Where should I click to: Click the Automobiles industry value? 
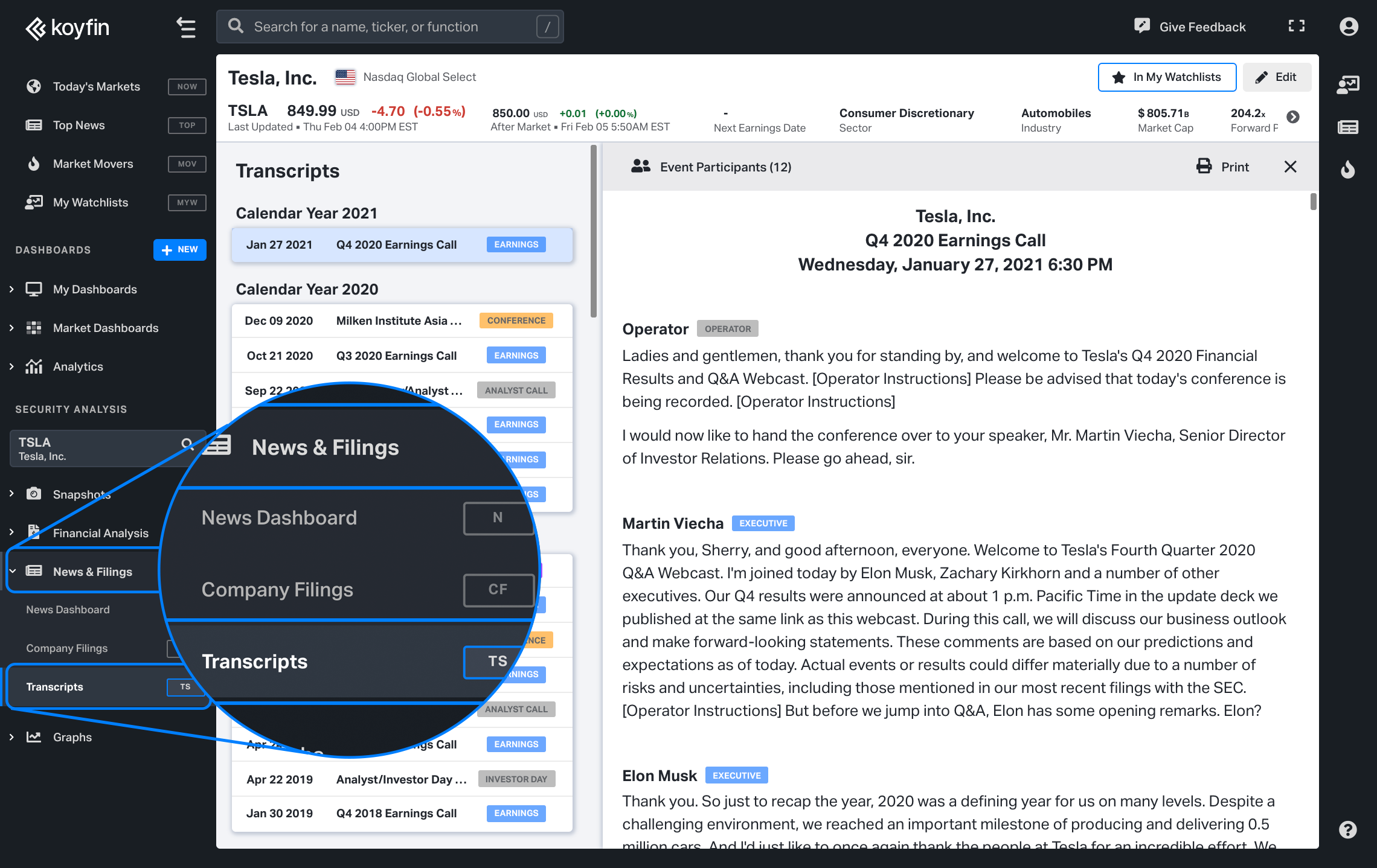click(1056, 113)
